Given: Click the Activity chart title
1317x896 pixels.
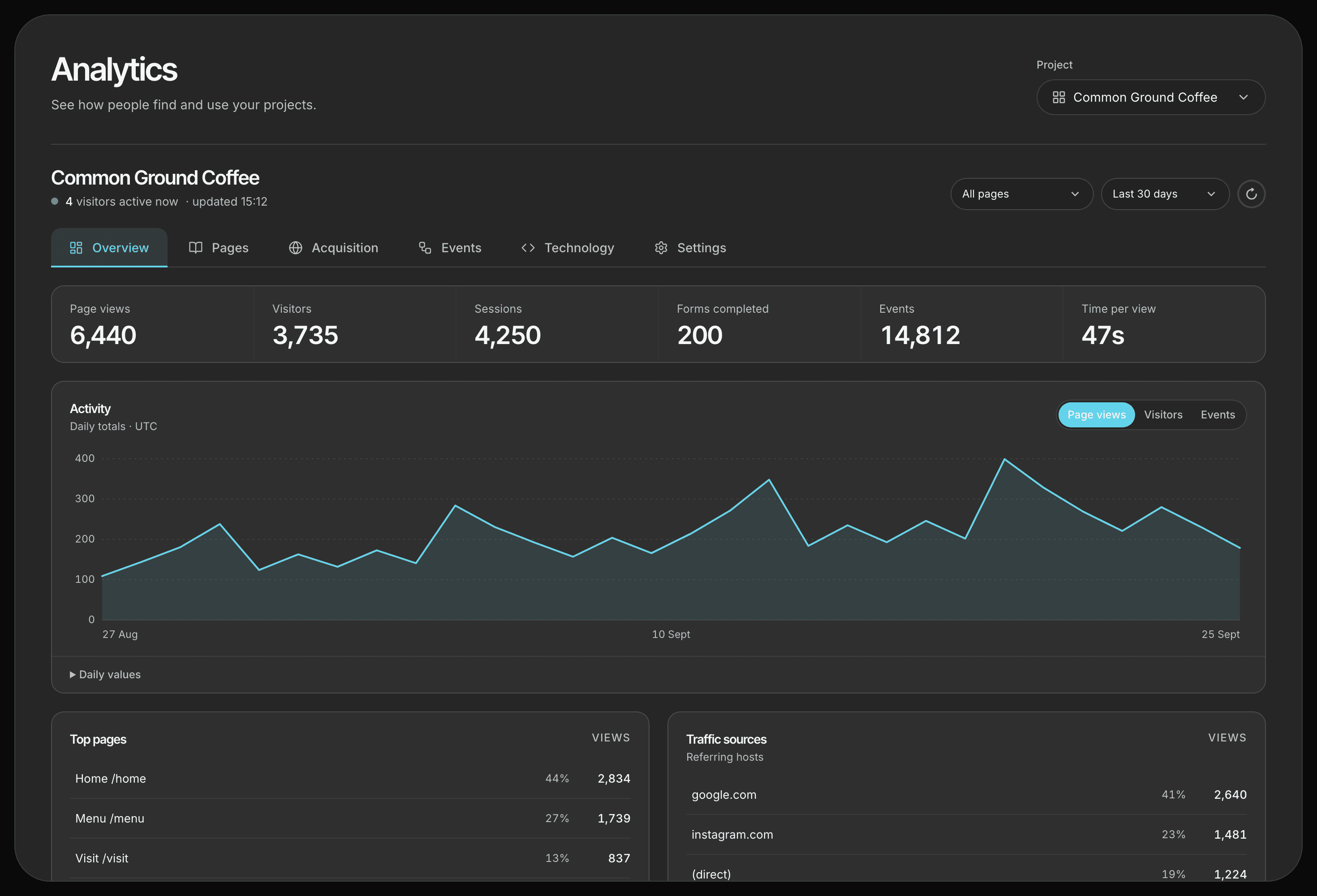Looking at the screenshot, I should (90, 409).
